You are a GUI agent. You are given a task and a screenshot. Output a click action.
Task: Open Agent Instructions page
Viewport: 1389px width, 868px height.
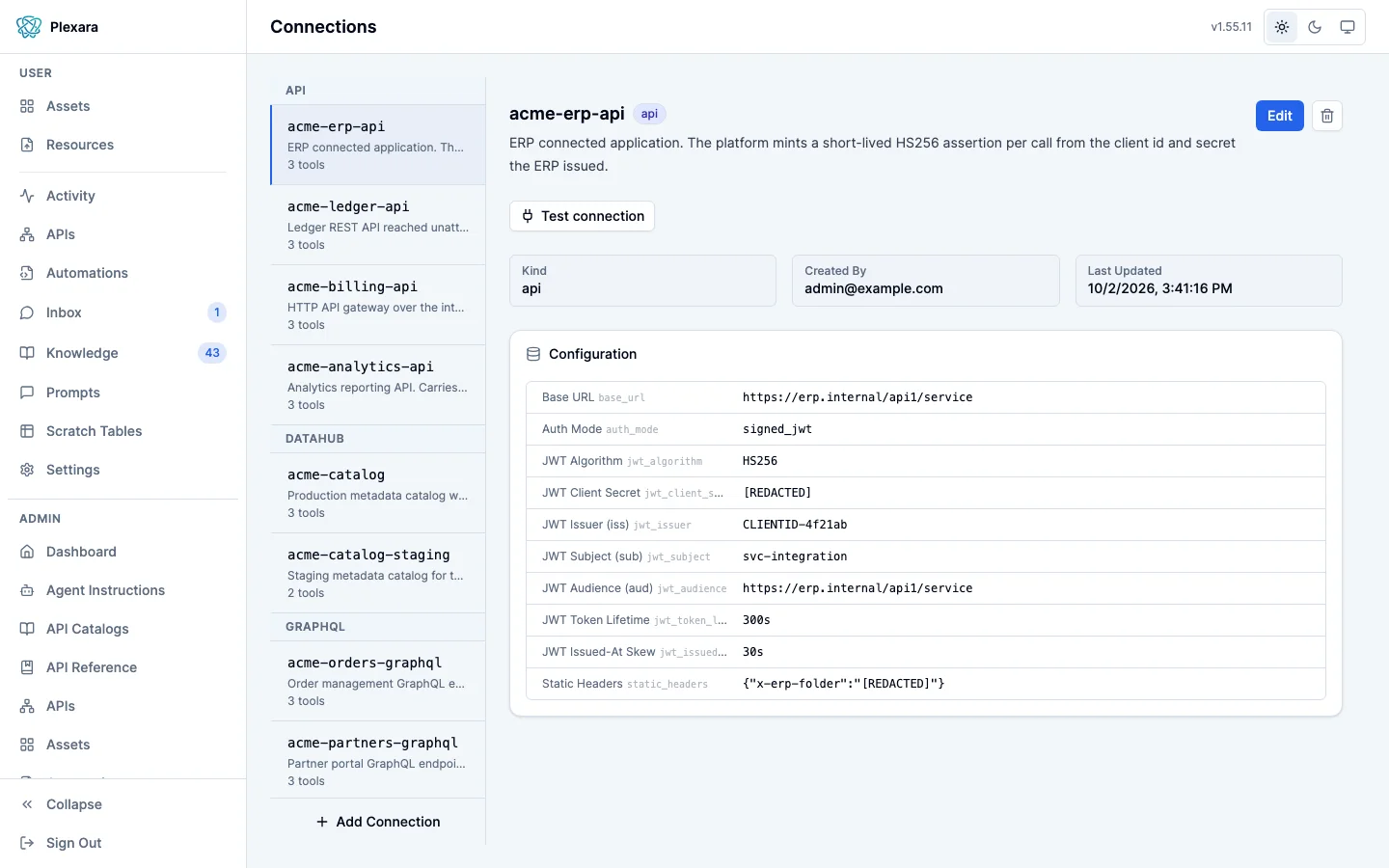coord(123,590)
